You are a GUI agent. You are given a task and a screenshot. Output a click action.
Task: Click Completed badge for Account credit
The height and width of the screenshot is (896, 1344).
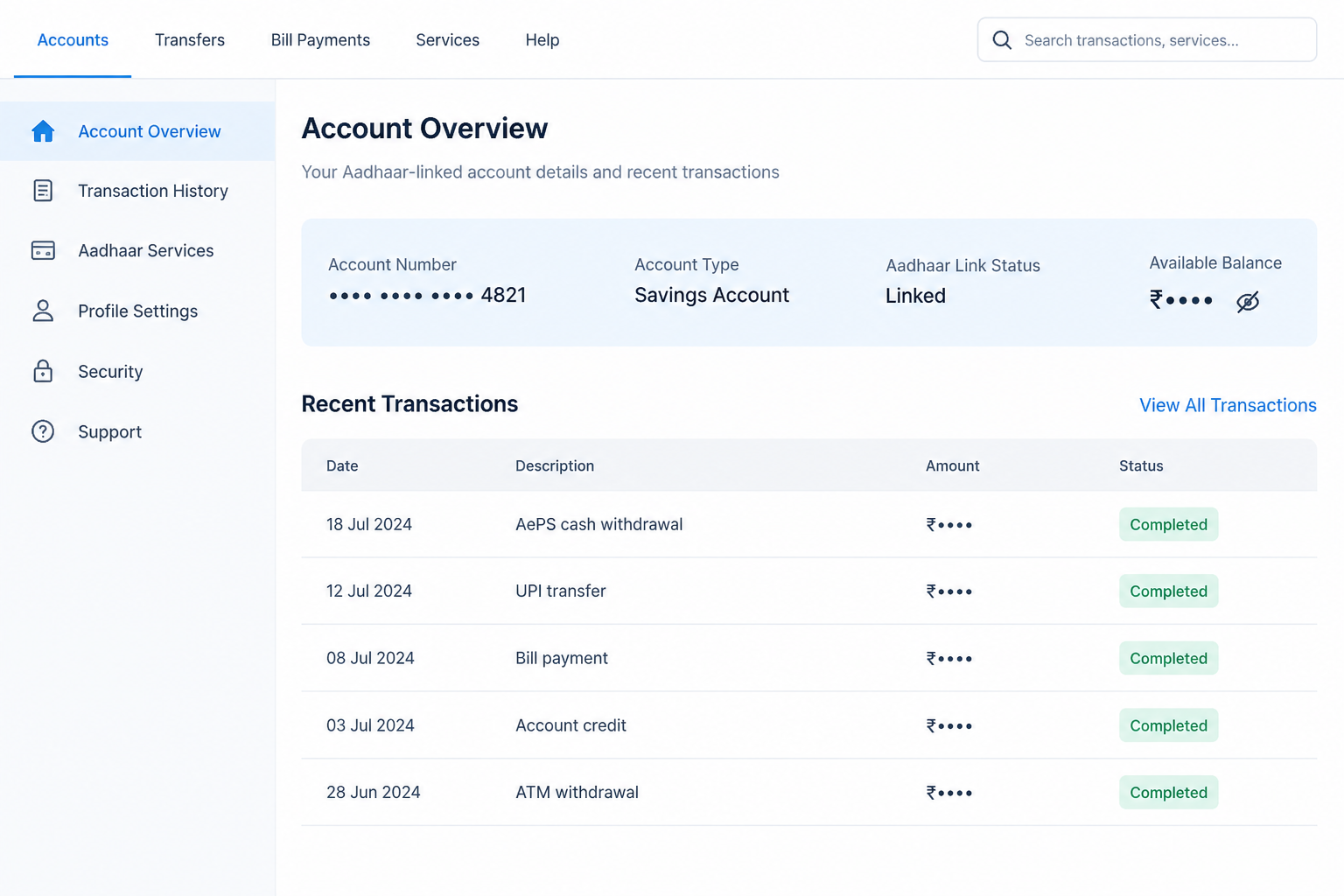coord(1168,725)
